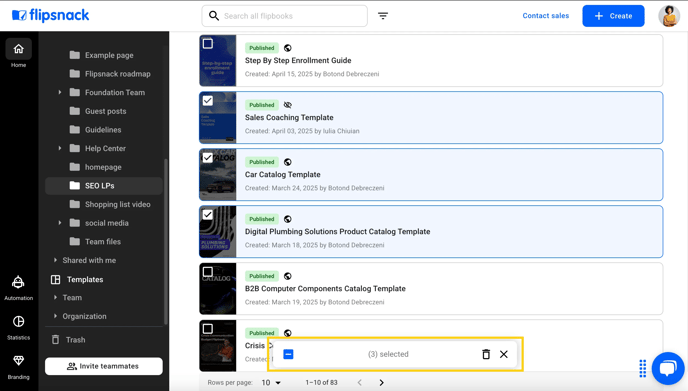The width and height of the screenshot is (688, 391).
Task: Open the Branding diamond icon
Action: pos(18,361)
